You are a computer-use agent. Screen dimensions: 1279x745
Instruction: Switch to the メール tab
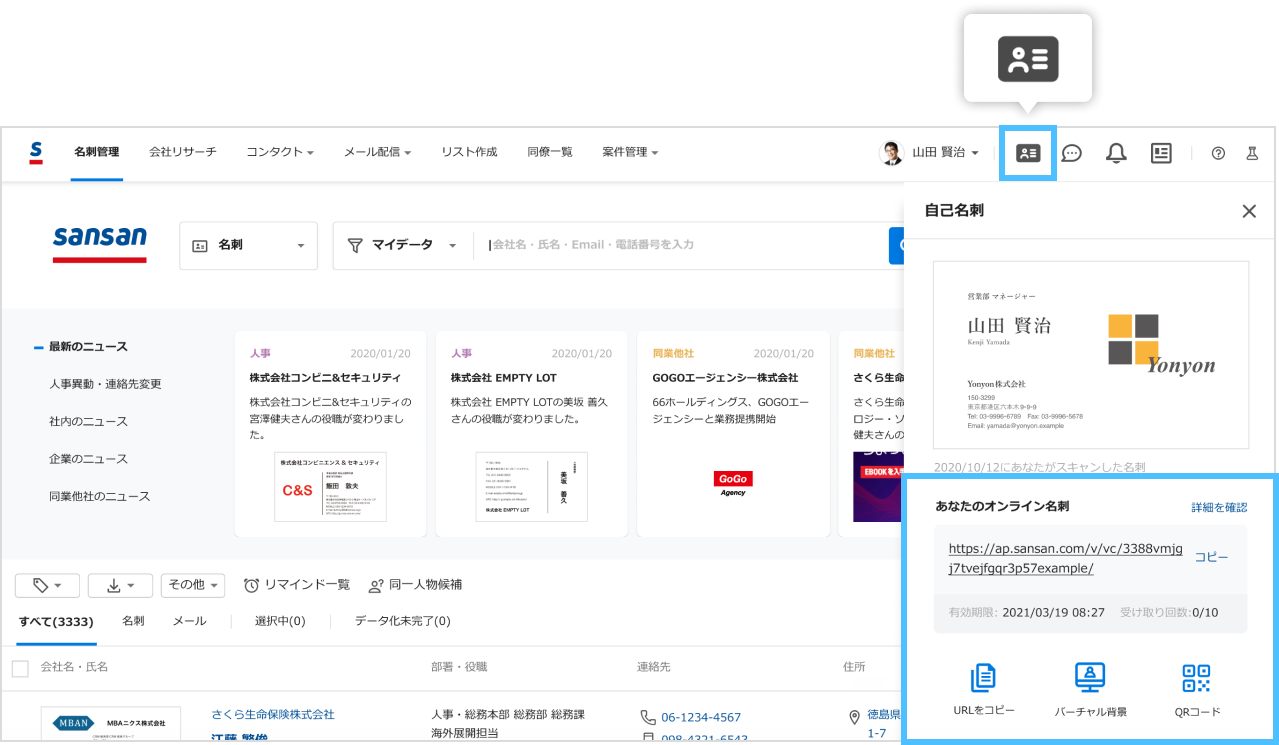189,621
